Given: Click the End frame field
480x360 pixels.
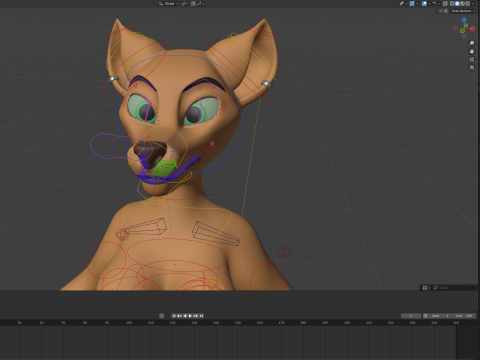Looking at the screenshot, I should (x=464, y=316).
